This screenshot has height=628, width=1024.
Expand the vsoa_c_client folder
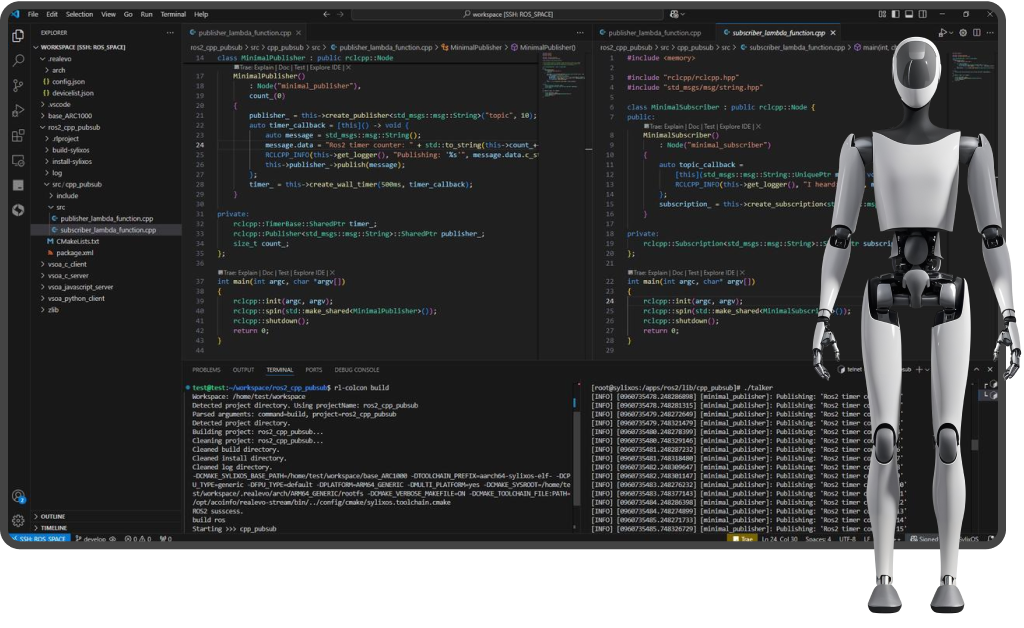point(67,264)
